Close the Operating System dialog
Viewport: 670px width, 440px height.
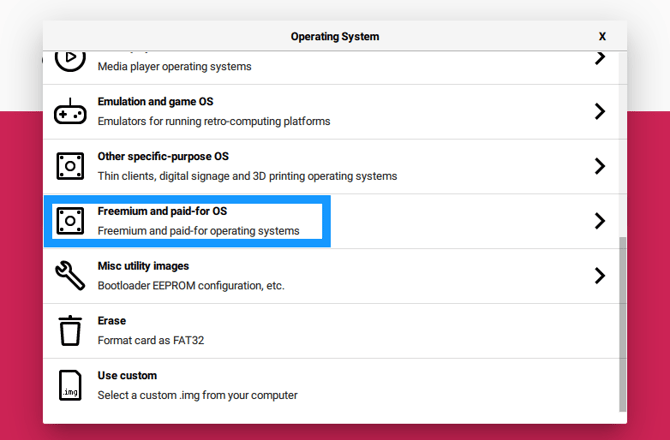pyautogui.click(x=602, y=36)
